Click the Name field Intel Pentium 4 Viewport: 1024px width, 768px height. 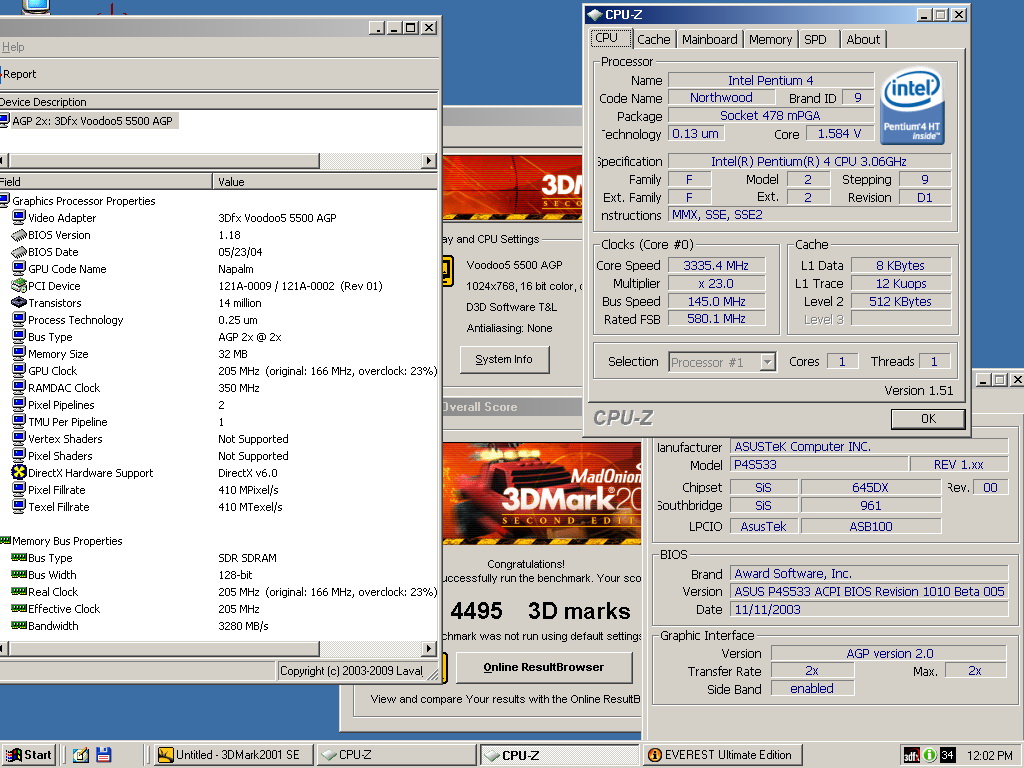771,80
